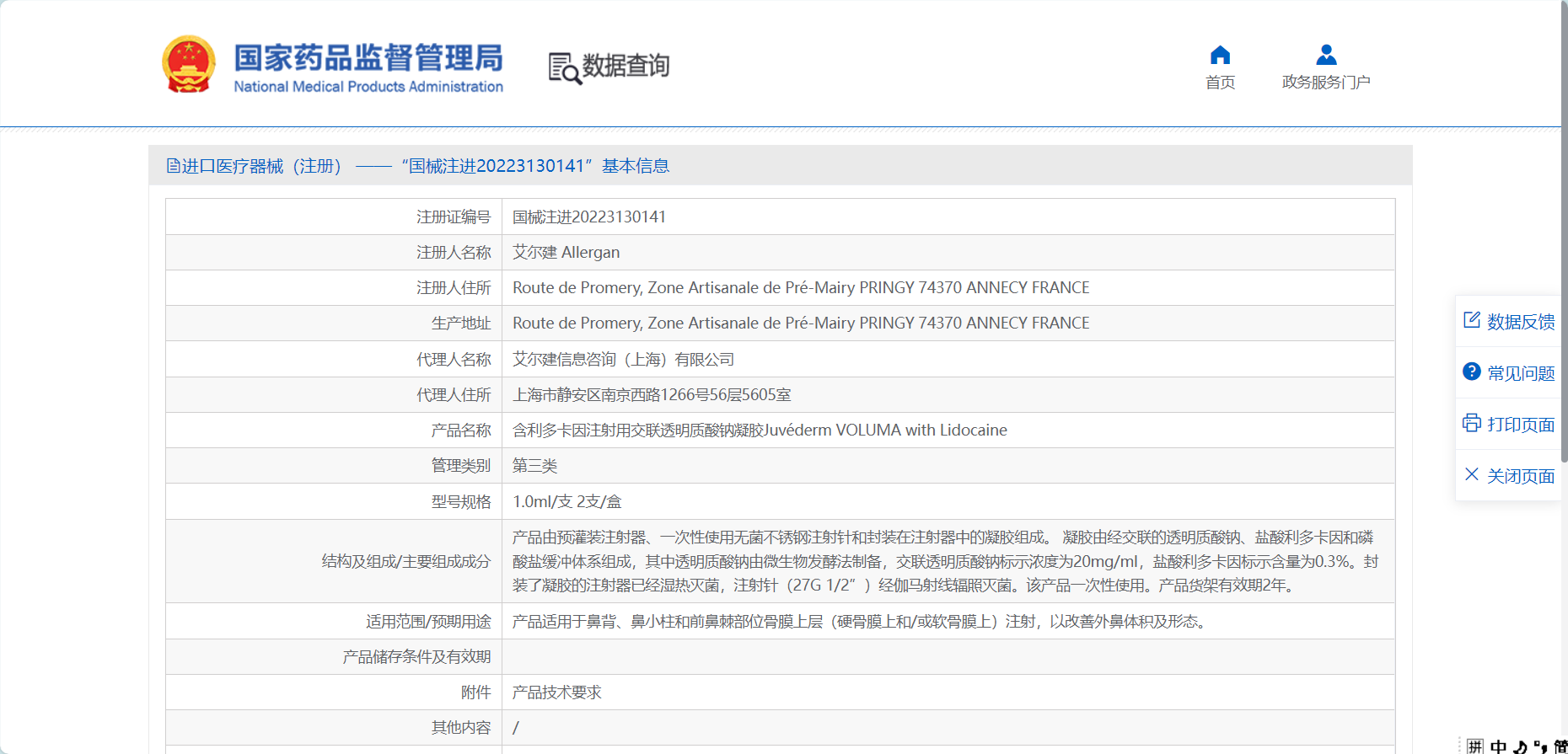Select the 注册人名称 label cell
This screenshot has height=754, width=1568.
[334, 252]
